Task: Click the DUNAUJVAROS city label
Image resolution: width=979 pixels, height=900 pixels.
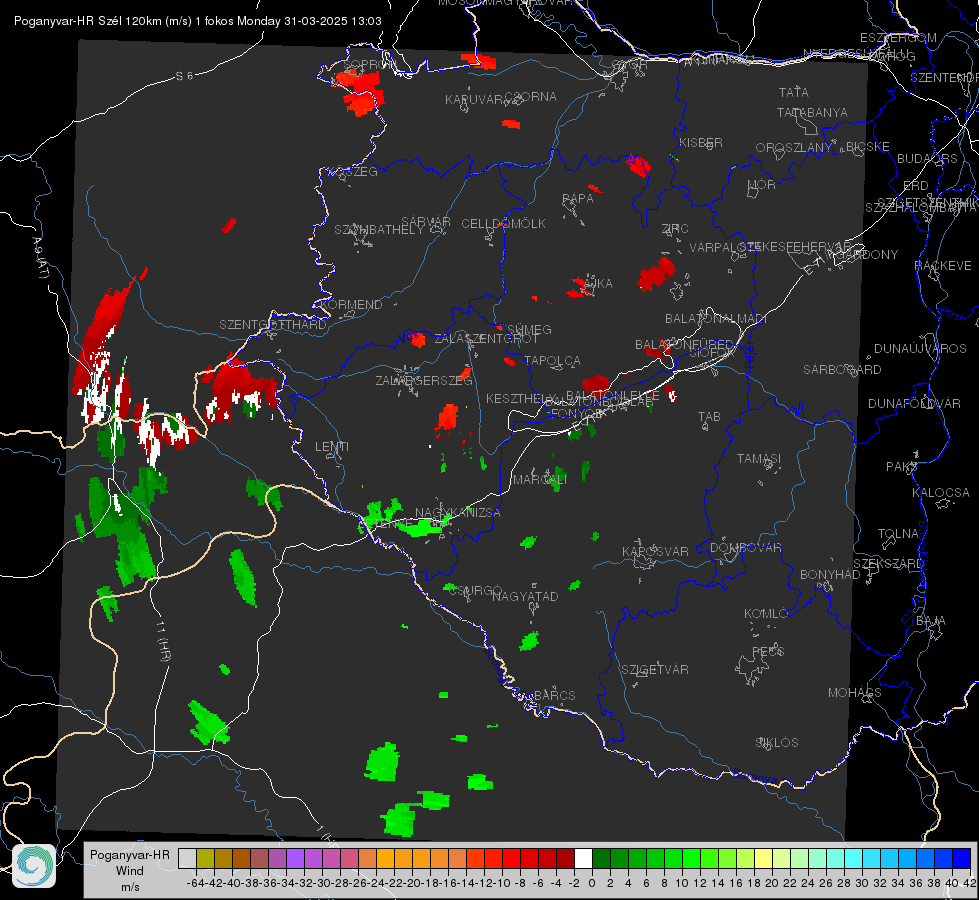Action: coord(920,349)
